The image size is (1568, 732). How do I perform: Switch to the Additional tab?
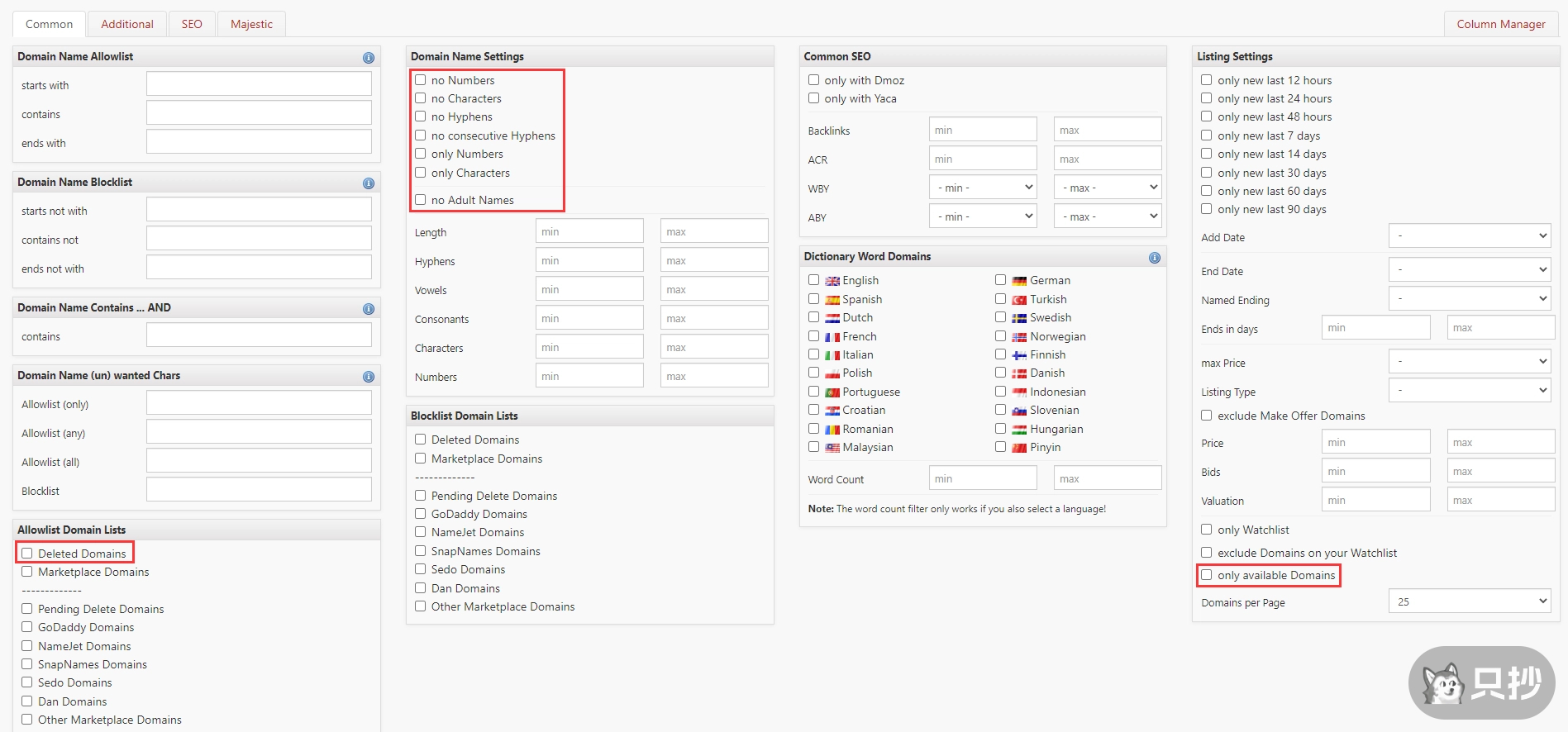[x=127, y=24]
